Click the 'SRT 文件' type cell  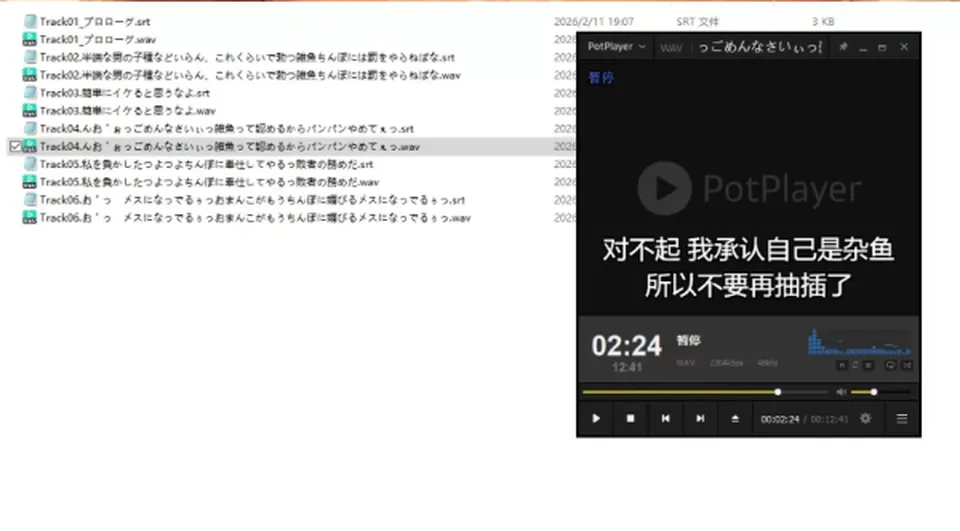[697, 21]
